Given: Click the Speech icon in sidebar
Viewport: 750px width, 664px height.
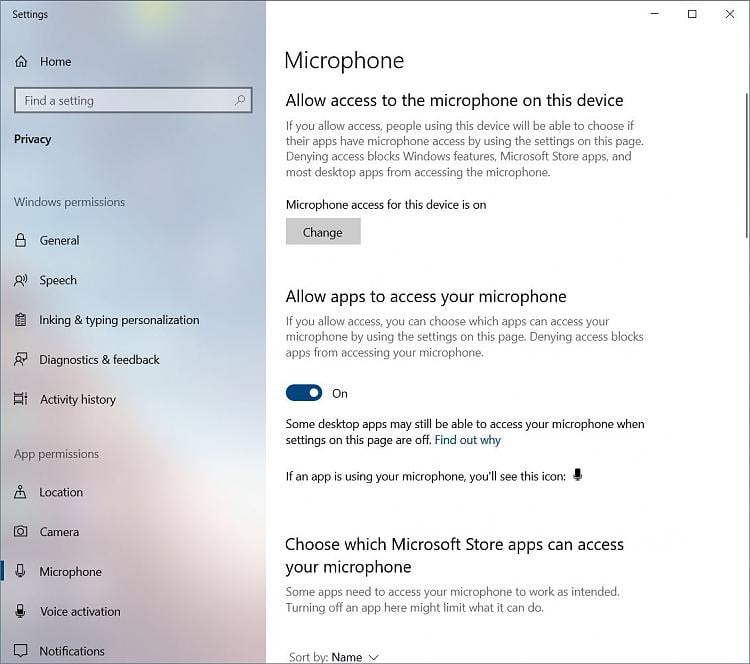Looking at the screenshot, I should point(21,280).
